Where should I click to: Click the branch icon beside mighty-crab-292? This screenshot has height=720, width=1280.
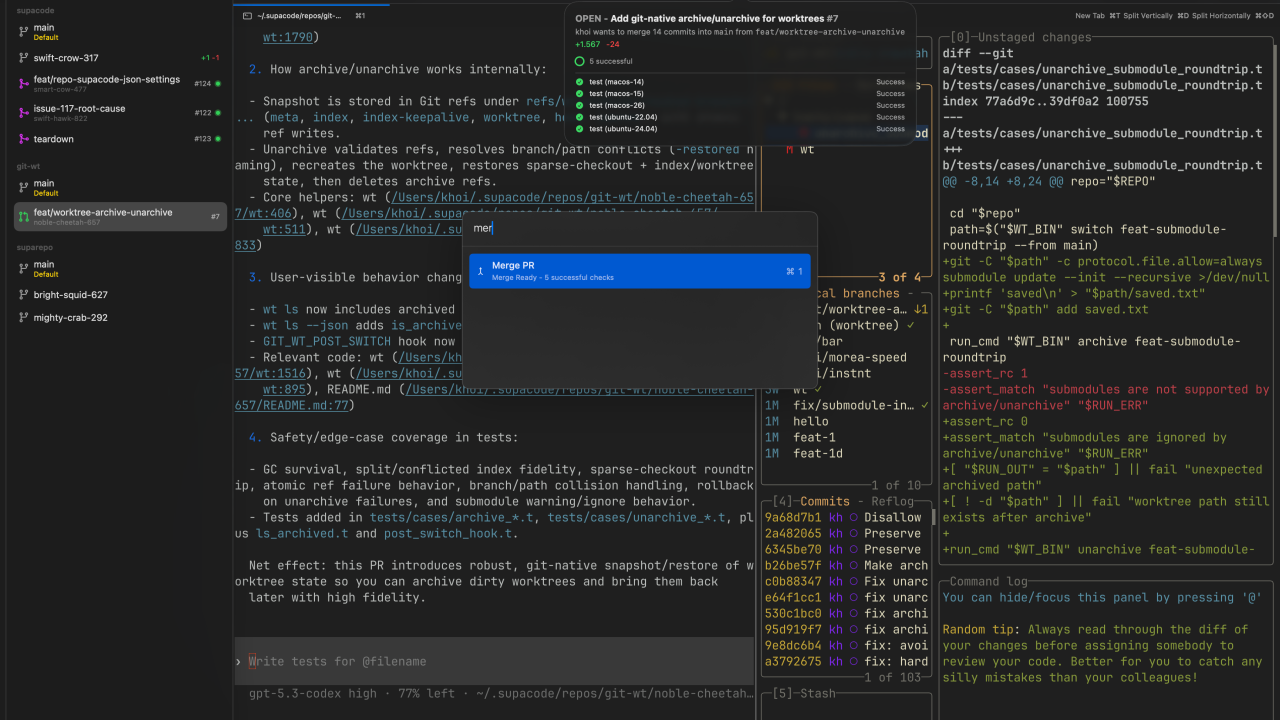(23, 318)
